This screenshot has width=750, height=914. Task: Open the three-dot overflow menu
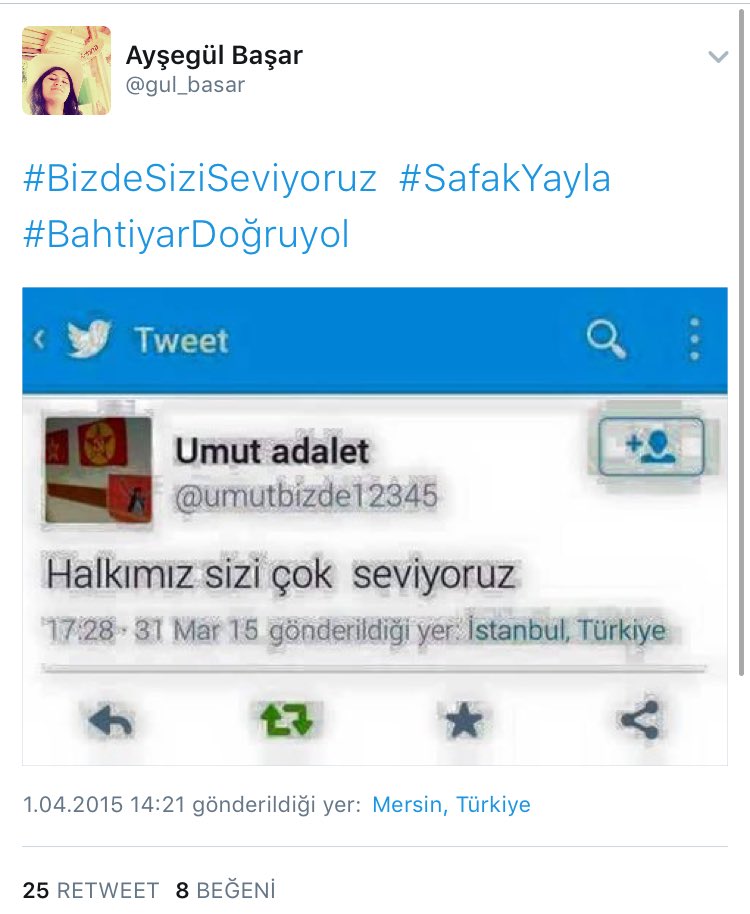tap(694, 339)
